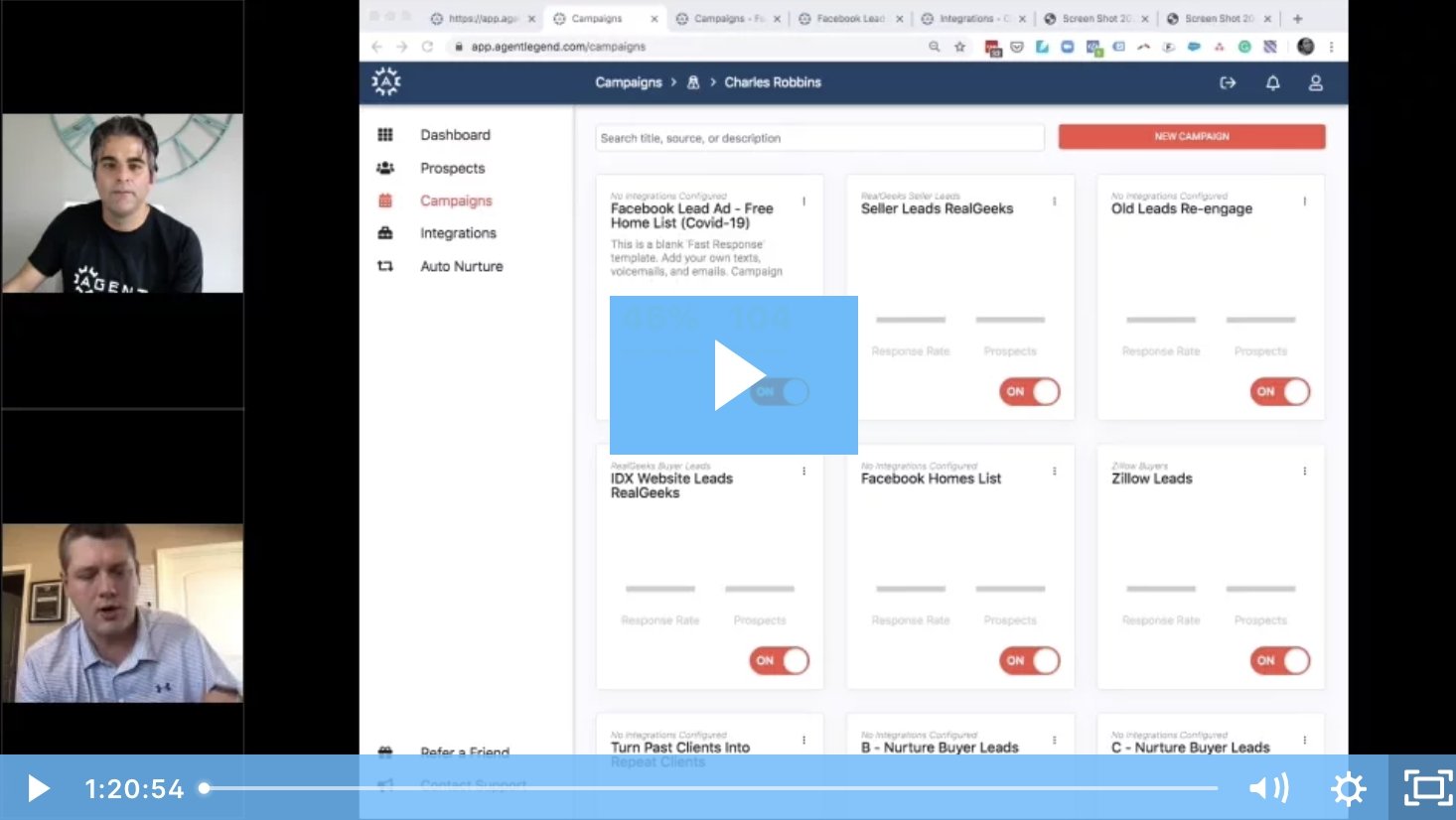Open Facebook Homes List campaign title

point(931,478)
